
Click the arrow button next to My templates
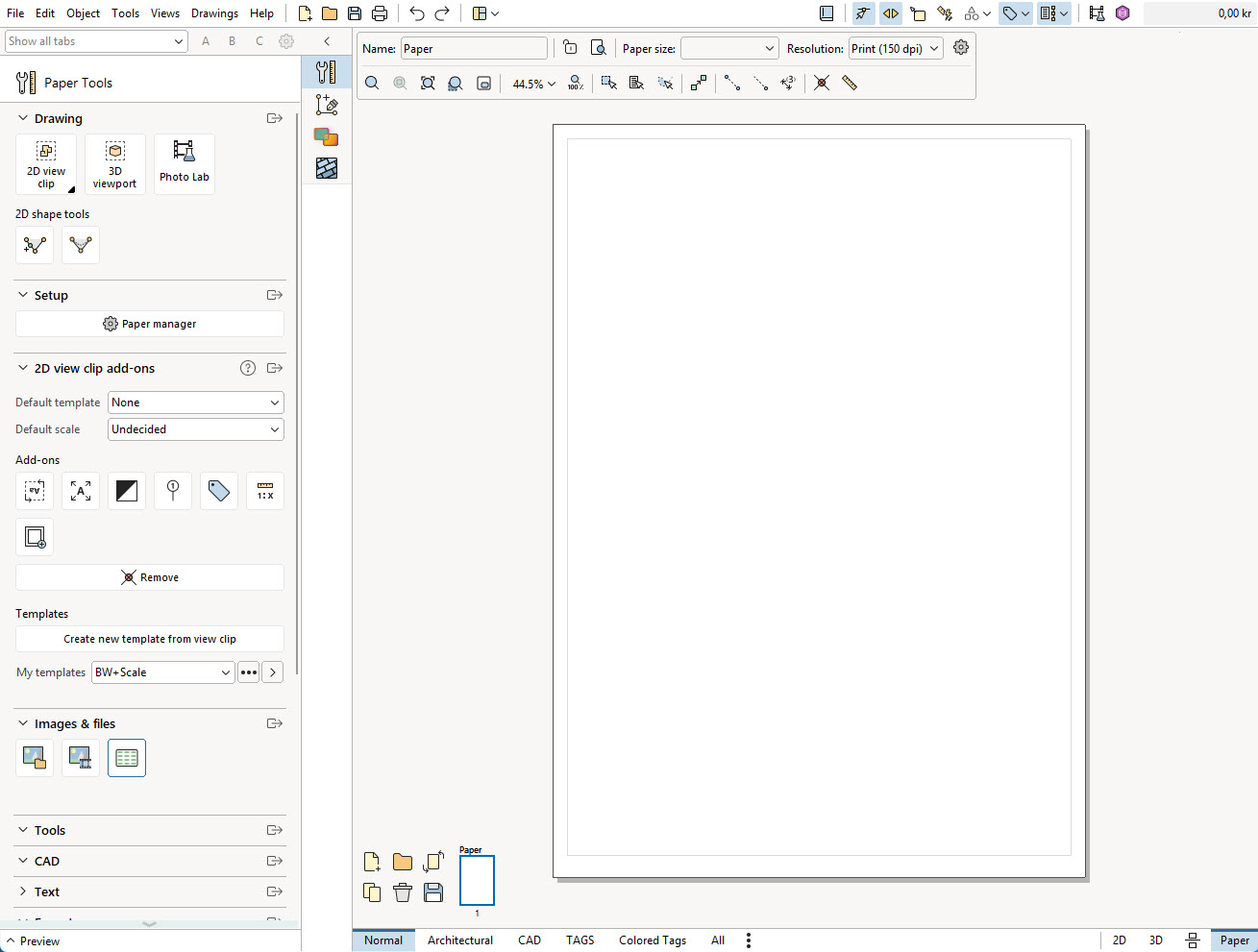(x=273, y=672)
